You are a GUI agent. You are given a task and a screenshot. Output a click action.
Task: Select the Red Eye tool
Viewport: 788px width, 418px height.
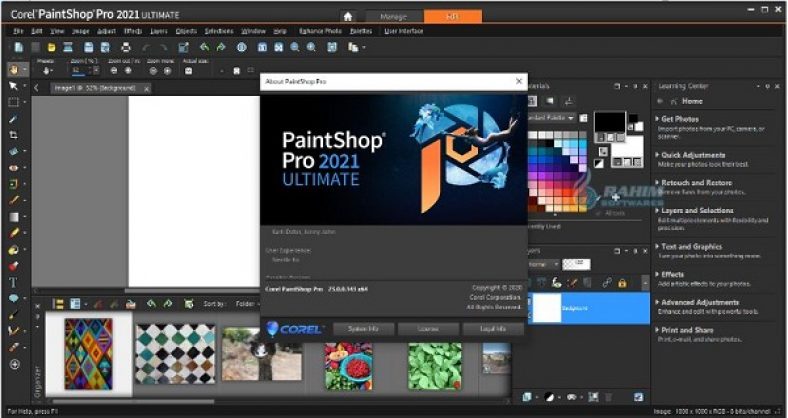pyautogui.click(x=14, y=167)
